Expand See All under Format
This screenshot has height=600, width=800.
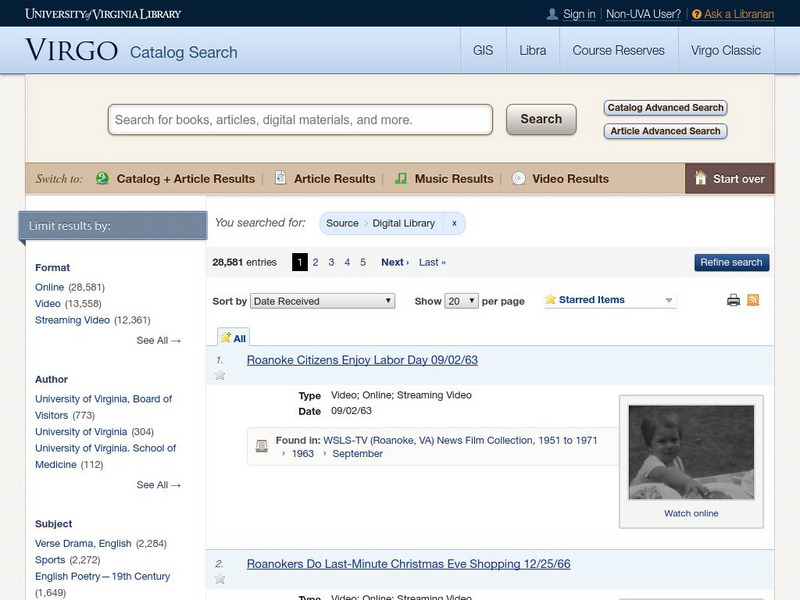(158, 340)
